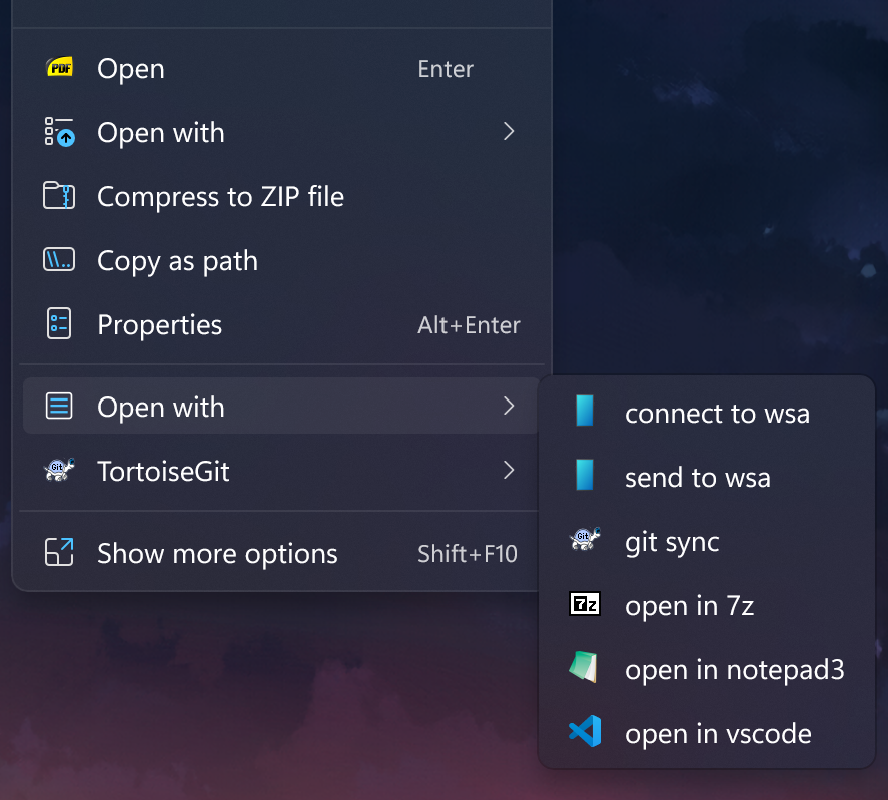Click the zip folder icon for Compress

[x=59, y=196]
